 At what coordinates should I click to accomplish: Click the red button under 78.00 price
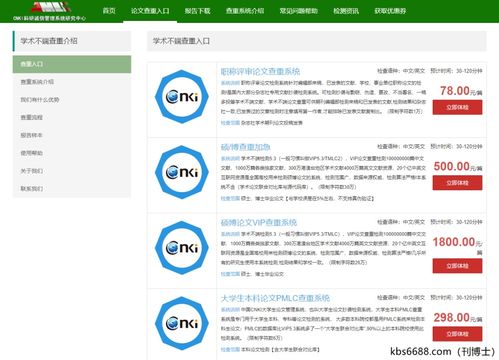tap(457, 107)
